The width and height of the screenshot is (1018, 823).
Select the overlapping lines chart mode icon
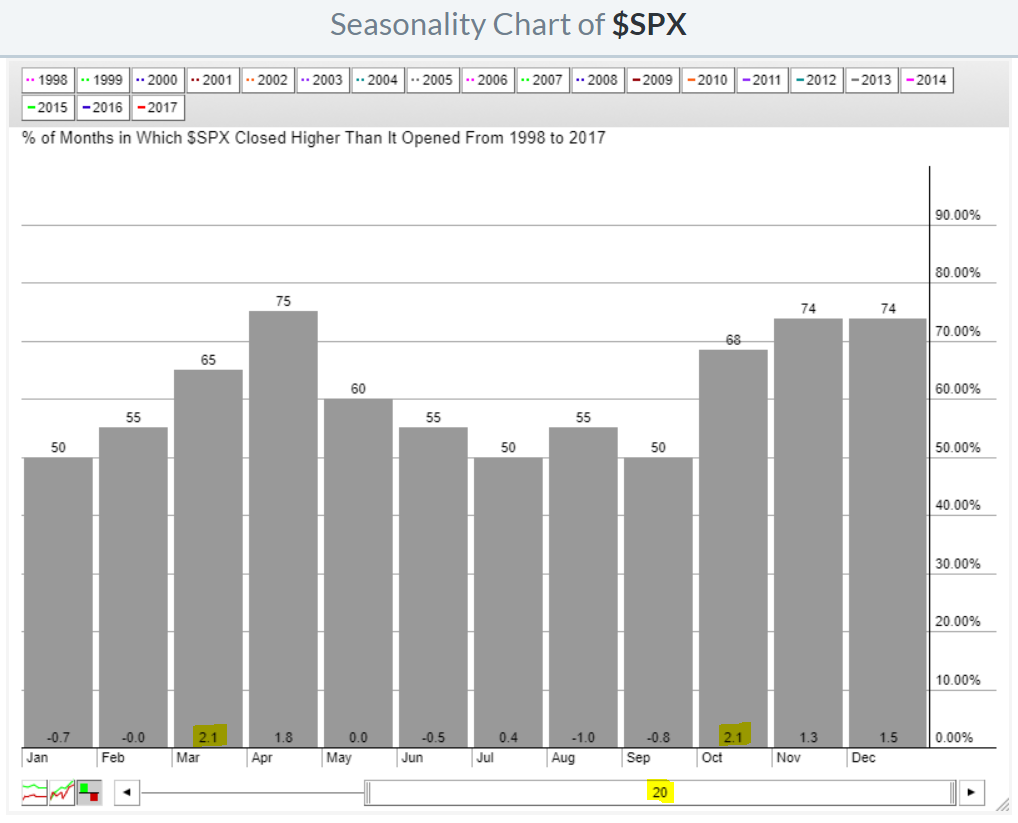point(62,793)
